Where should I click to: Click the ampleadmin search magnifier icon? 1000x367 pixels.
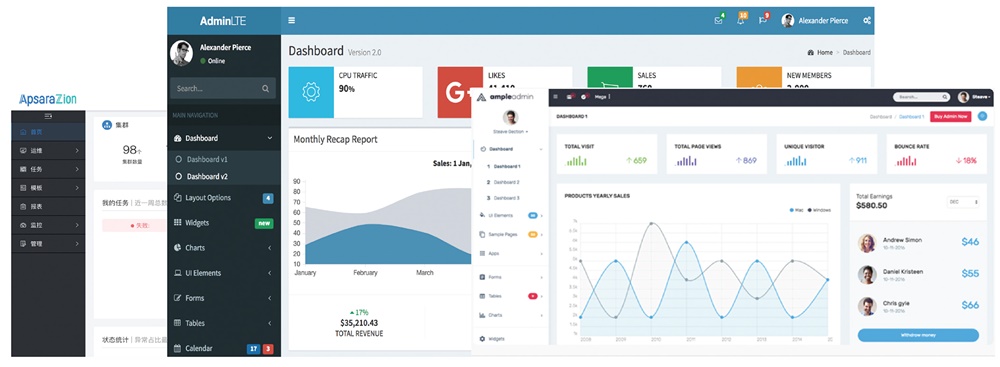click(945, 97)
